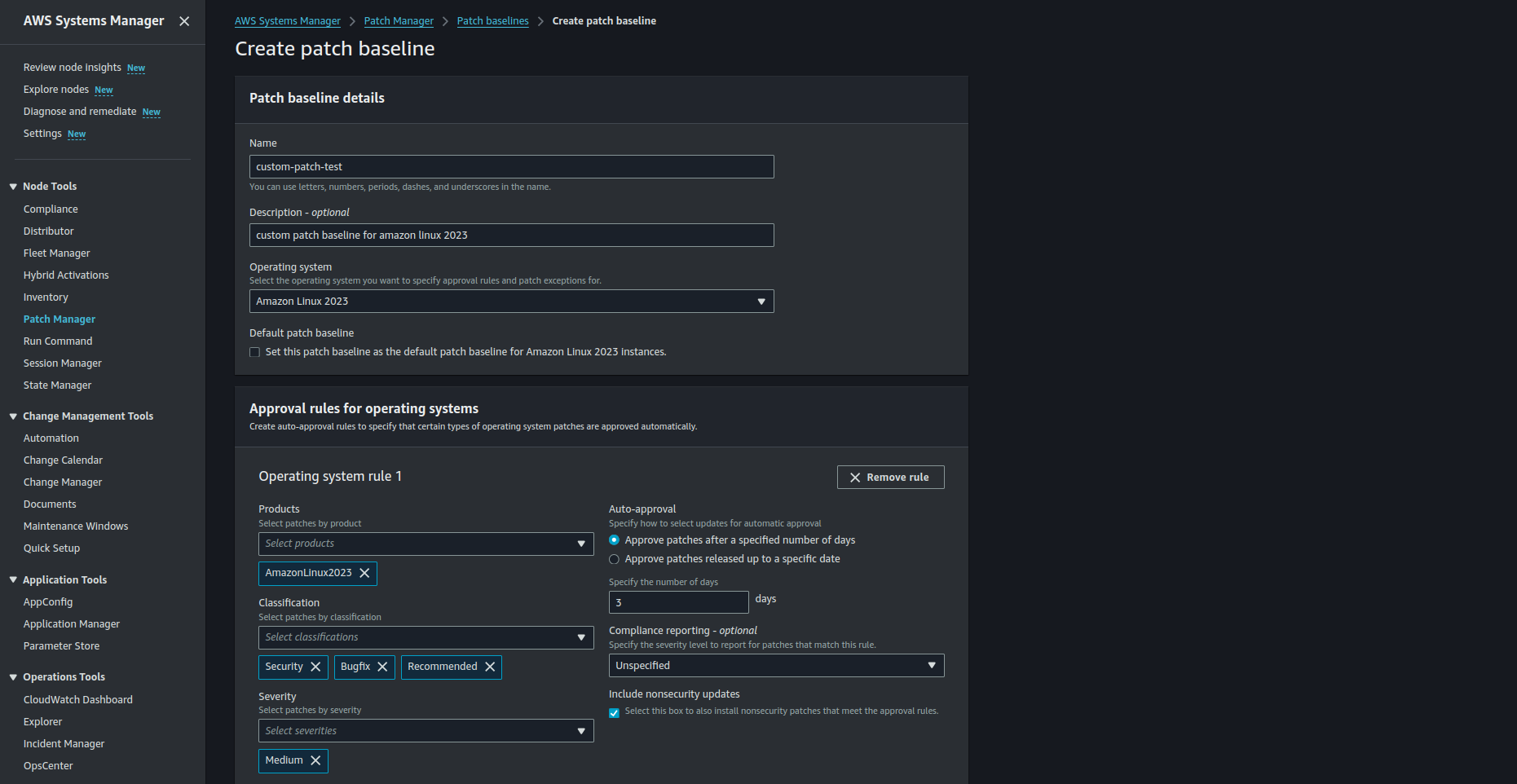This screenshot has height=784, width=1517.
Task: Remove the Bugfix classification tag
Action: tap(382, 667)
